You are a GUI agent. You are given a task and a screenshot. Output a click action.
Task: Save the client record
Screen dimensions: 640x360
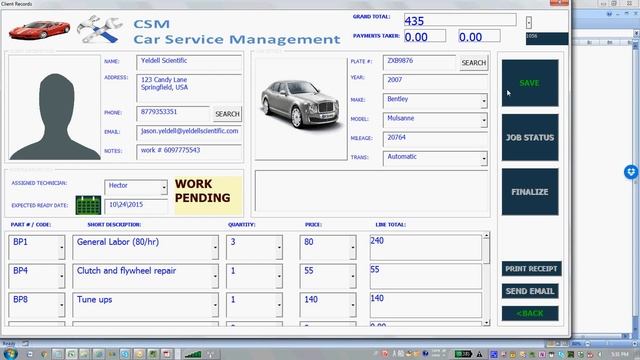click(x=530, y=83)
